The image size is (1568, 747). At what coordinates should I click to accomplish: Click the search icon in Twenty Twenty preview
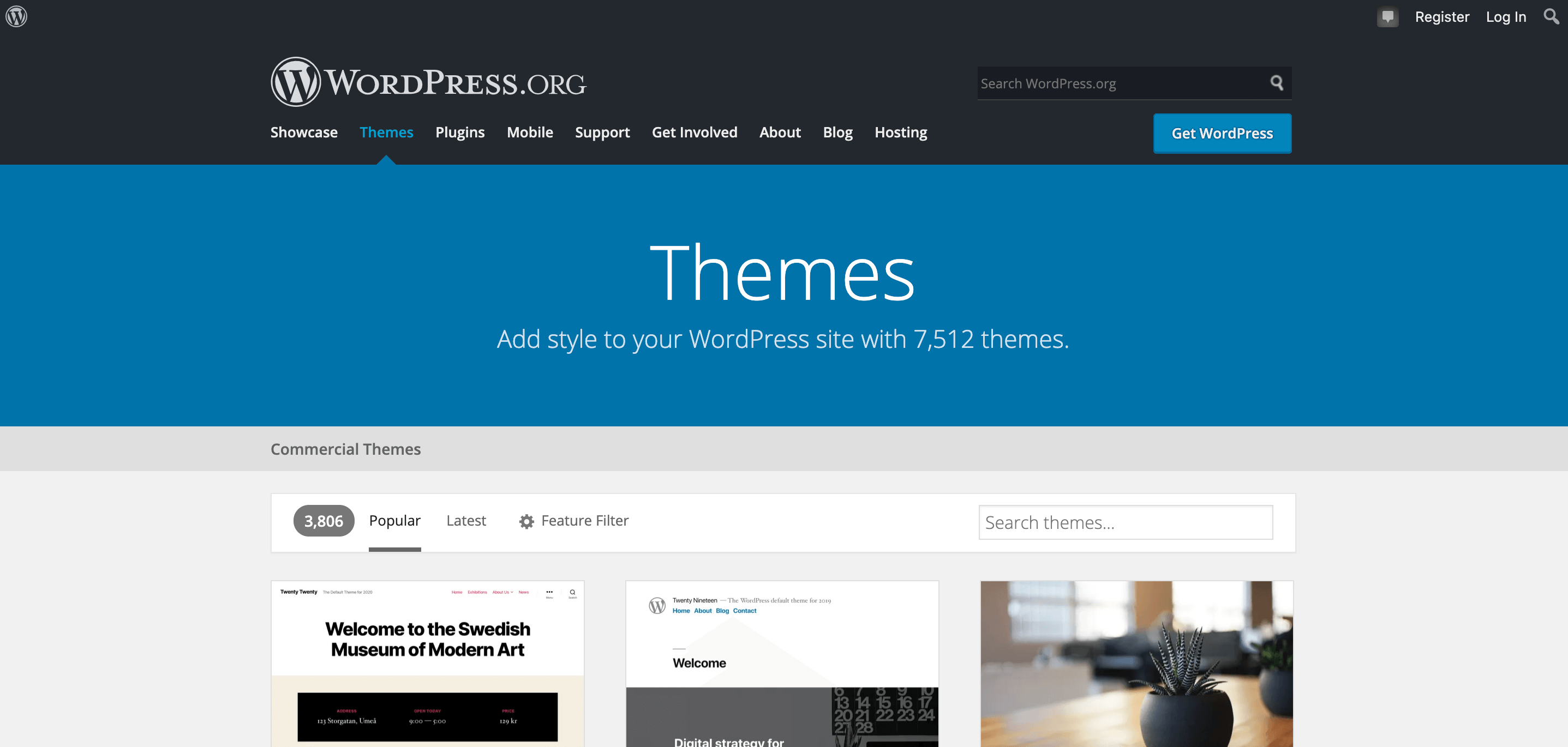point(572,593)
